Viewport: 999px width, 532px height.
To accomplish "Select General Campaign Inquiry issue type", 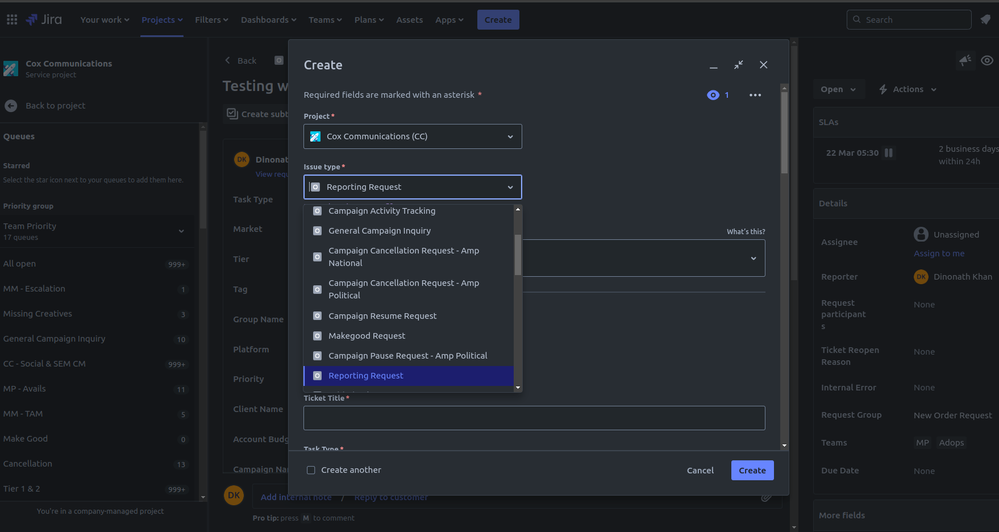I will tap(409, 231).
